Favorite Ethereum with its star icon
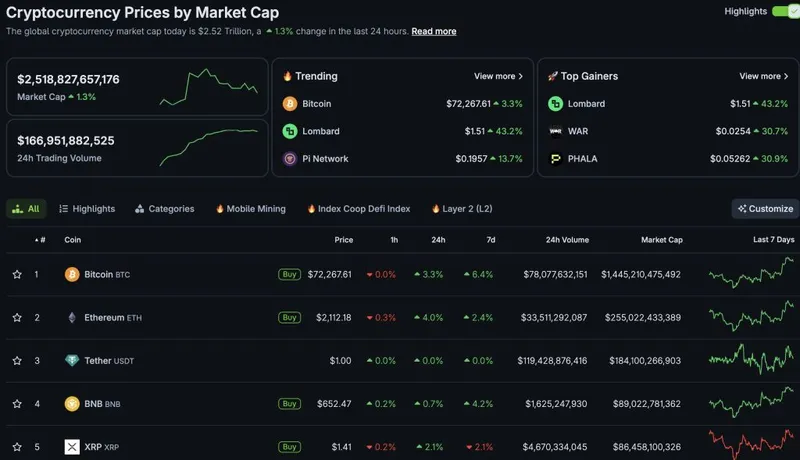 (17, 317)
